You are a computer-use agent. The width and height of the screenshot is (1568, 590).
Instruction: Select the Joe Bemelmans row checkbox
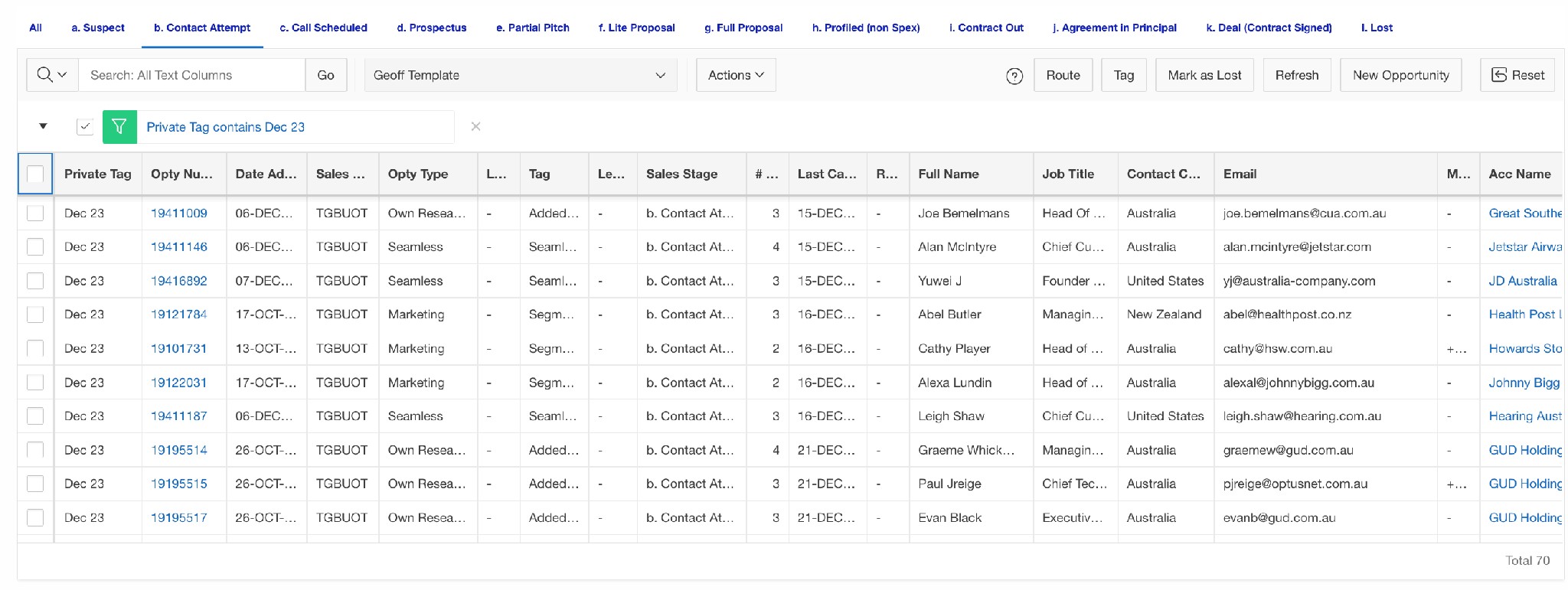[x=35, y=214]
